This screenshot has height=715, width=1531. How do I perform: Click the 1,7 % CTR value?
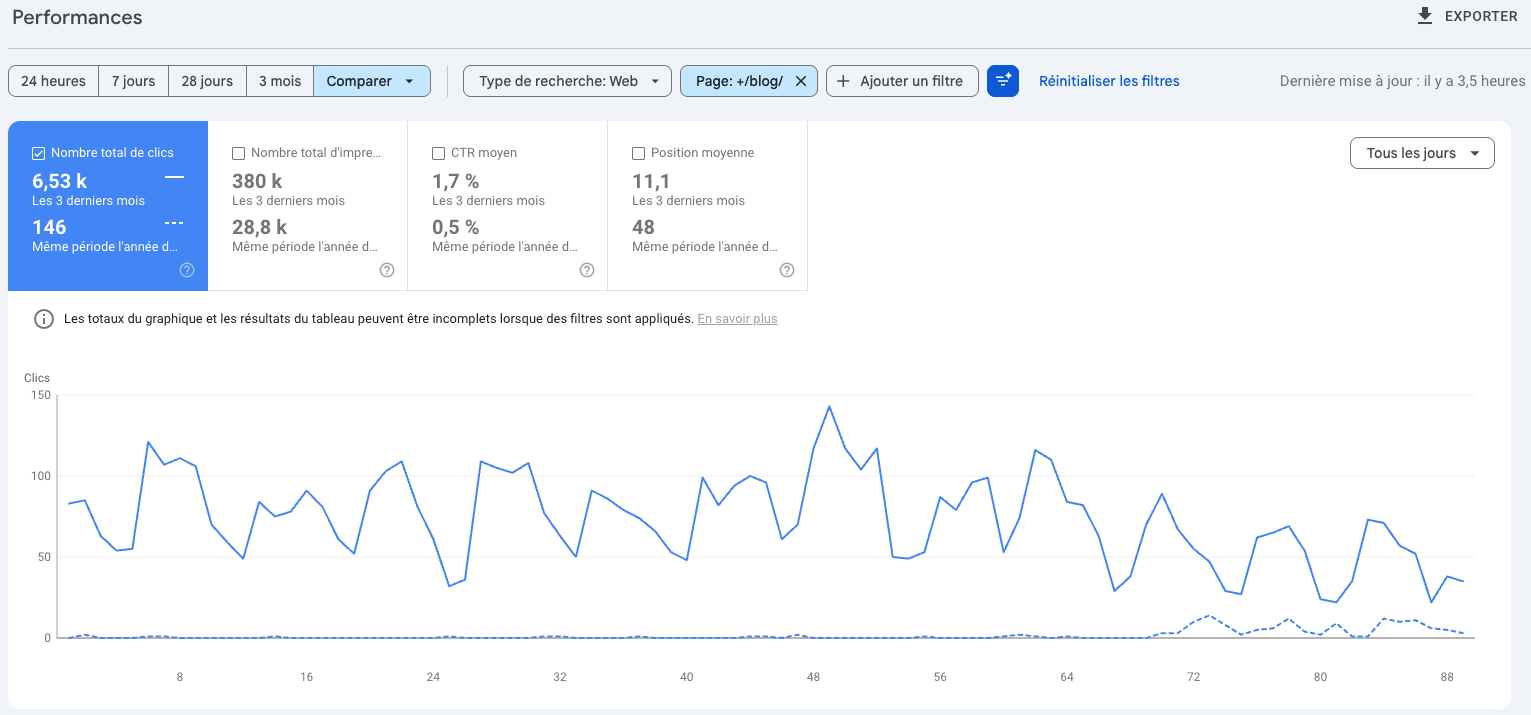pos(456,181)
